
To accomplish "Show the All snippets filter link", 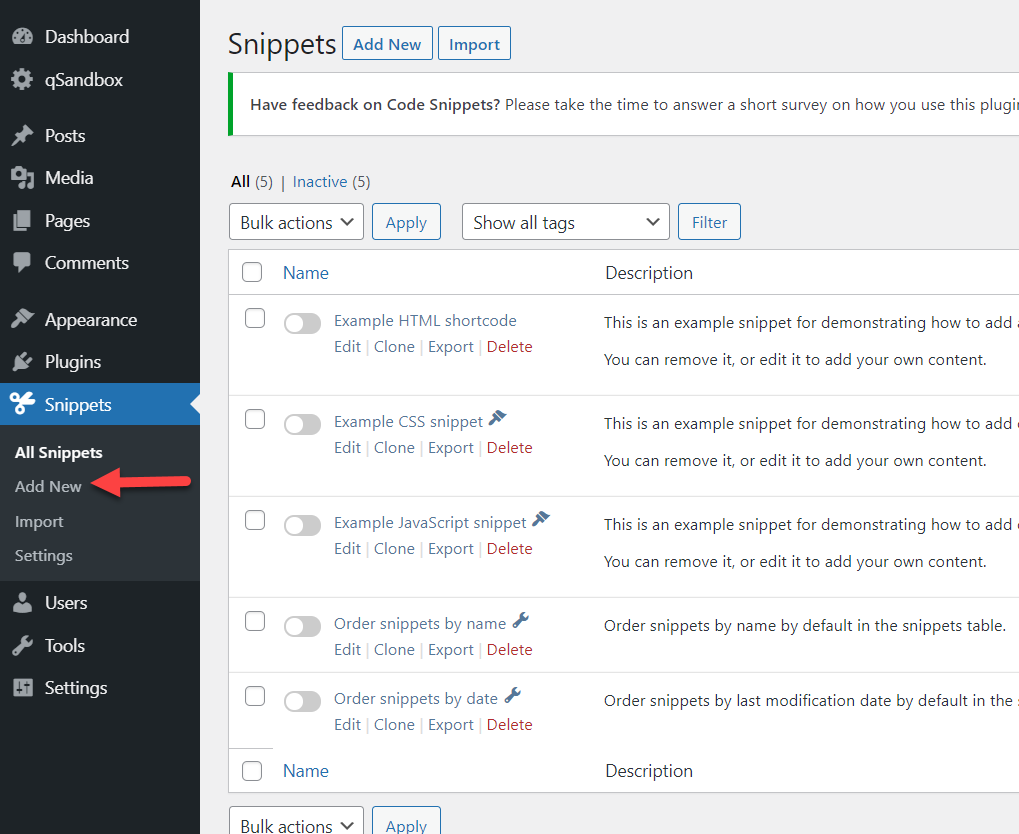I will pos(240,181).
